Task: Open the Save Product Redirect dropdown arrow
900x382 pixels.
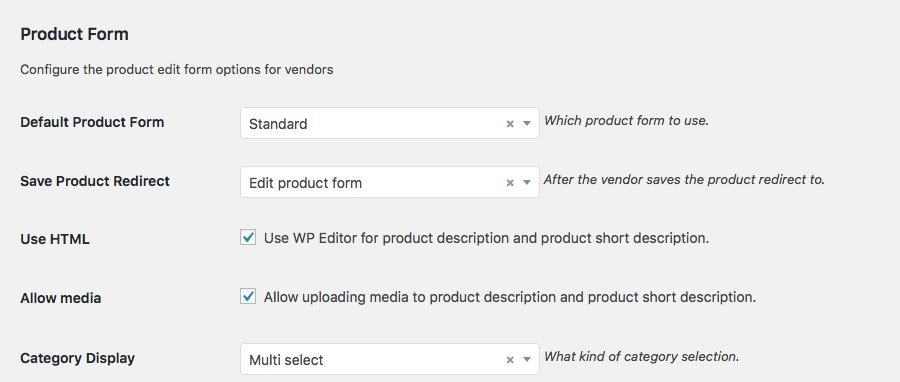Action: [527, 183]
